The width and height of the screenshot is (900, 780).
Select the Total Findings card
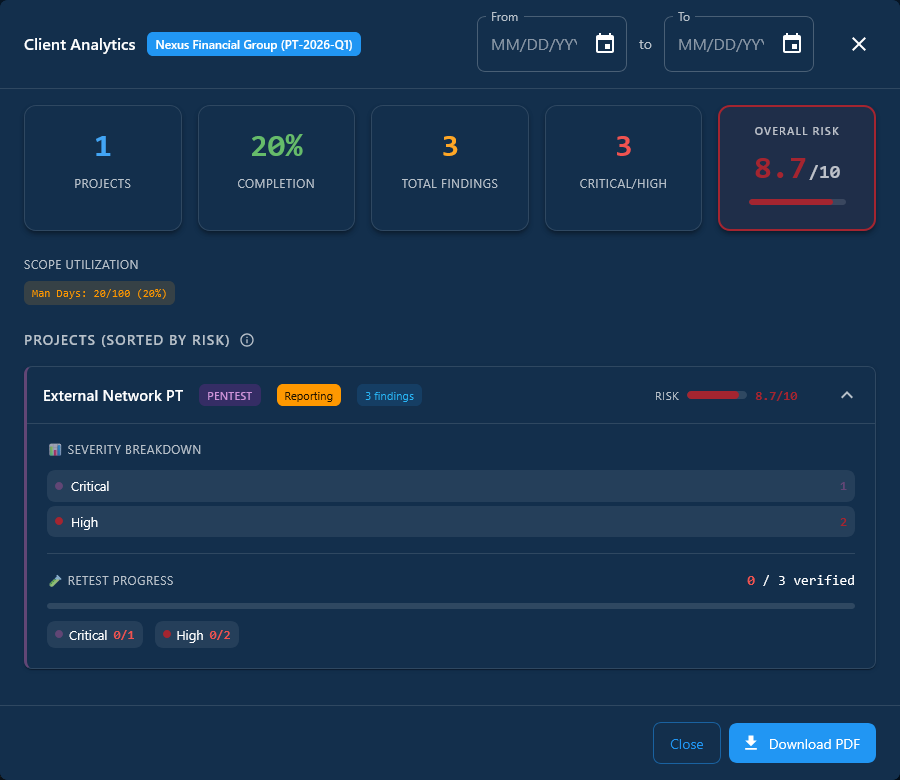tap(450, 168)
